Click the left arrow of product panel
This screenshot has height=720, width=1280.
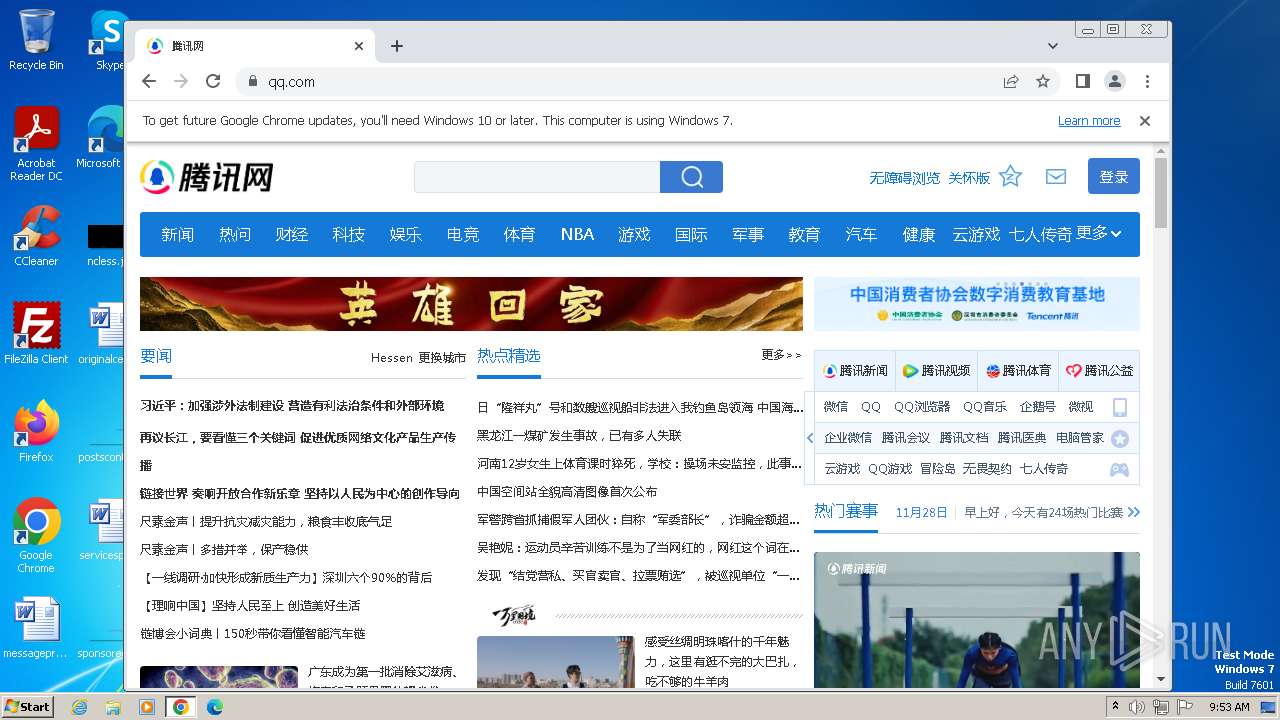[x=810, y=438]
